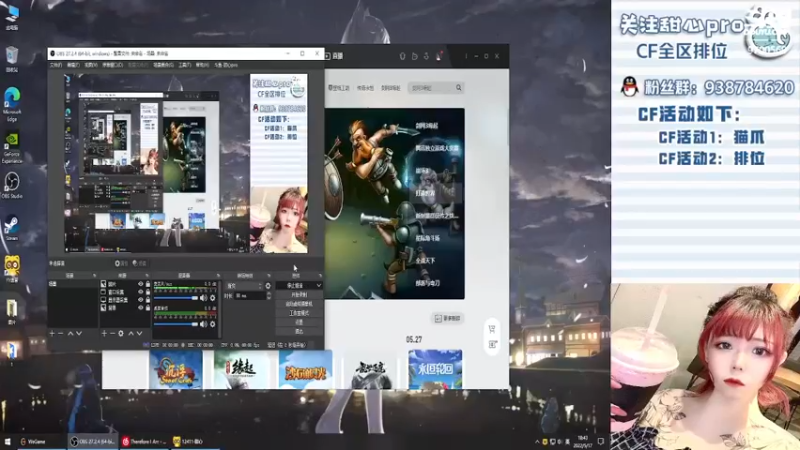Remove the selected source with the minus icon

(x=112, y=333)
